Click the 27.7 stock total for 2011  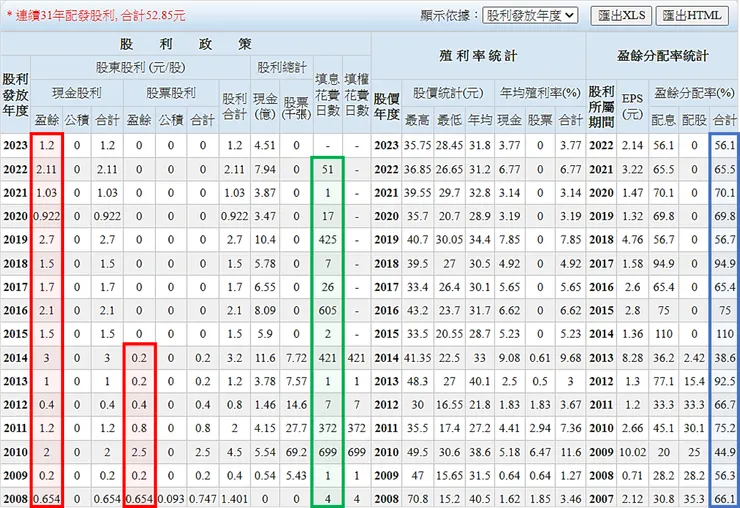tap(296, 428)
